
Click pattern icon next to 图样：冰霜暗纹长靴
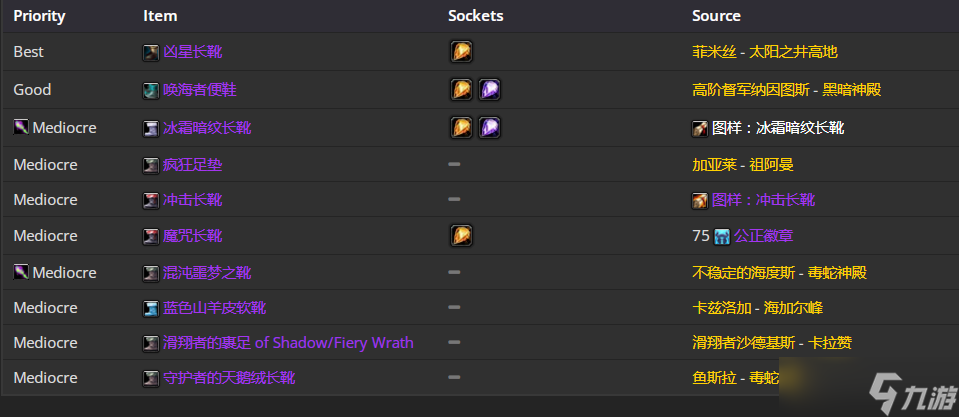tap(700, 128)
